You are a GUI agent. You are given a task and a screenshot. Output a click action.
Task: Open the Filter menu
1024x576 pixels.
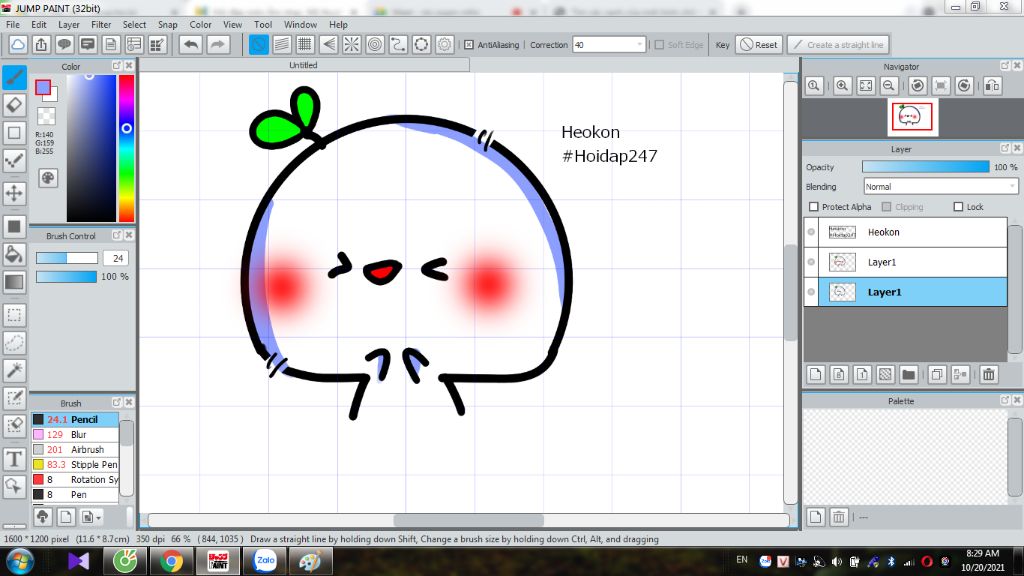(x=101, y=24)
